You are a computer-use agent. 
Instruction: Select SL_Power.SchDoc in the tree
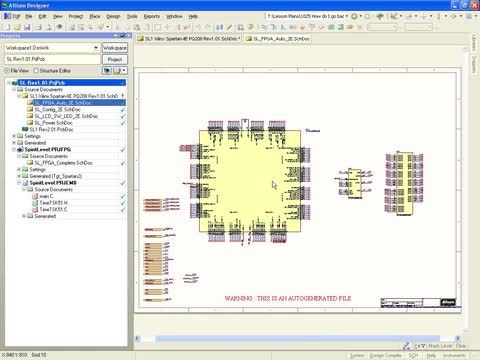click(53, 123)
